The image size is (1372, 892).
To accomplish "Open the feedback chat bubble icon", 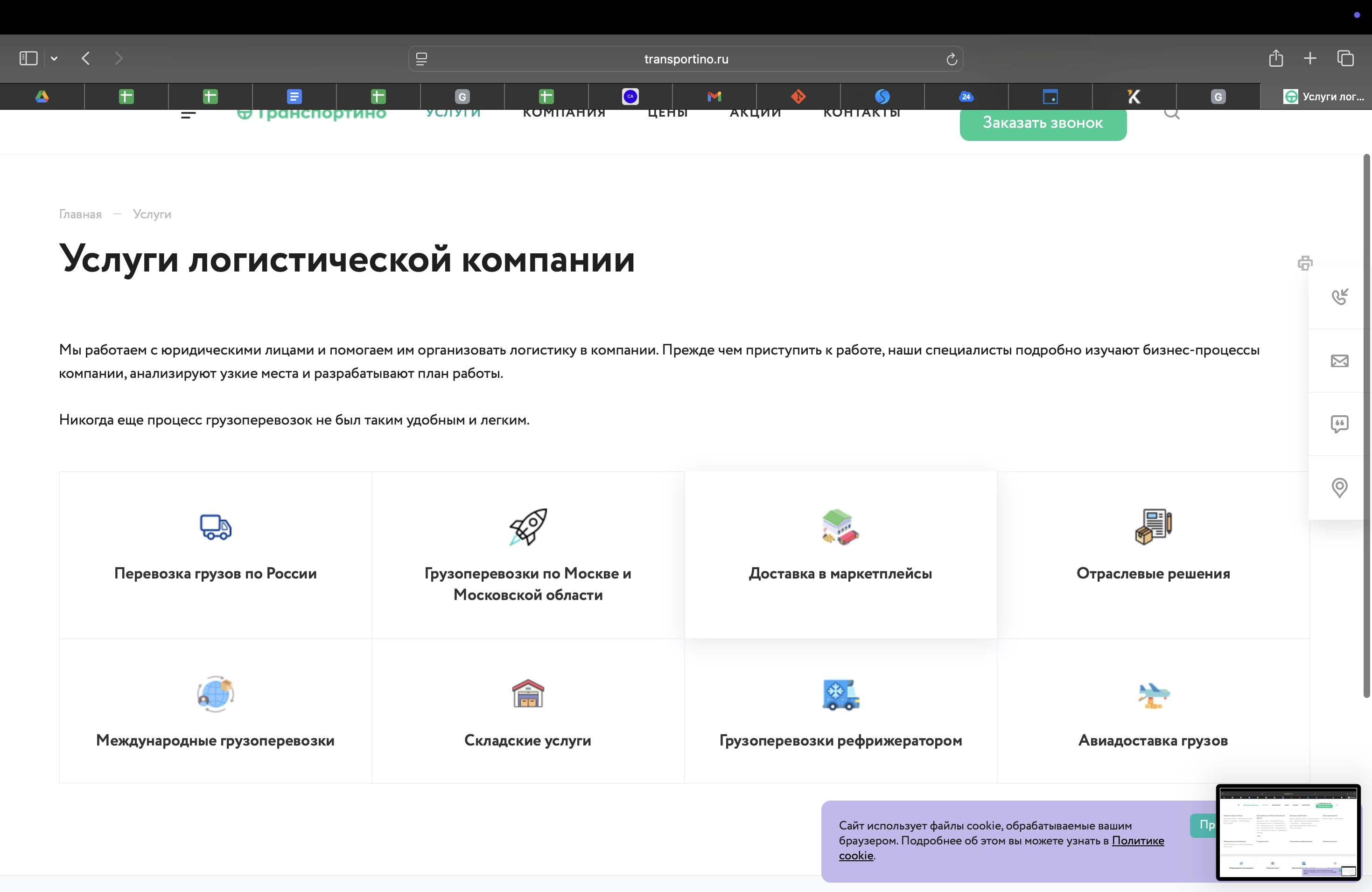I will [x=1339, y=424].
